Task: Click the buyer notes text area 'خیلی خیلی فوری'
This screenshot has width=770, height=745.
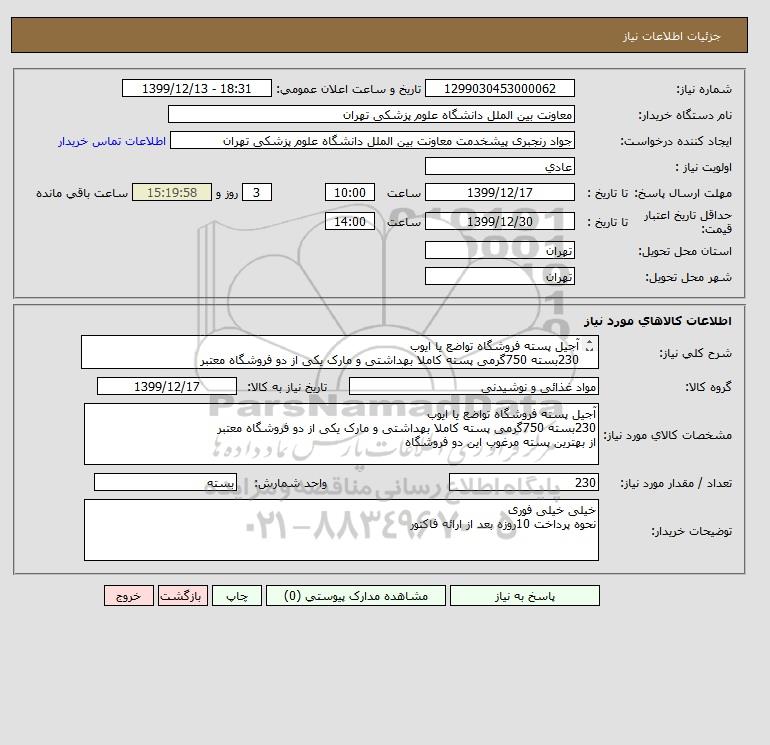Action: pyautogui.click(x=341, y=530)
